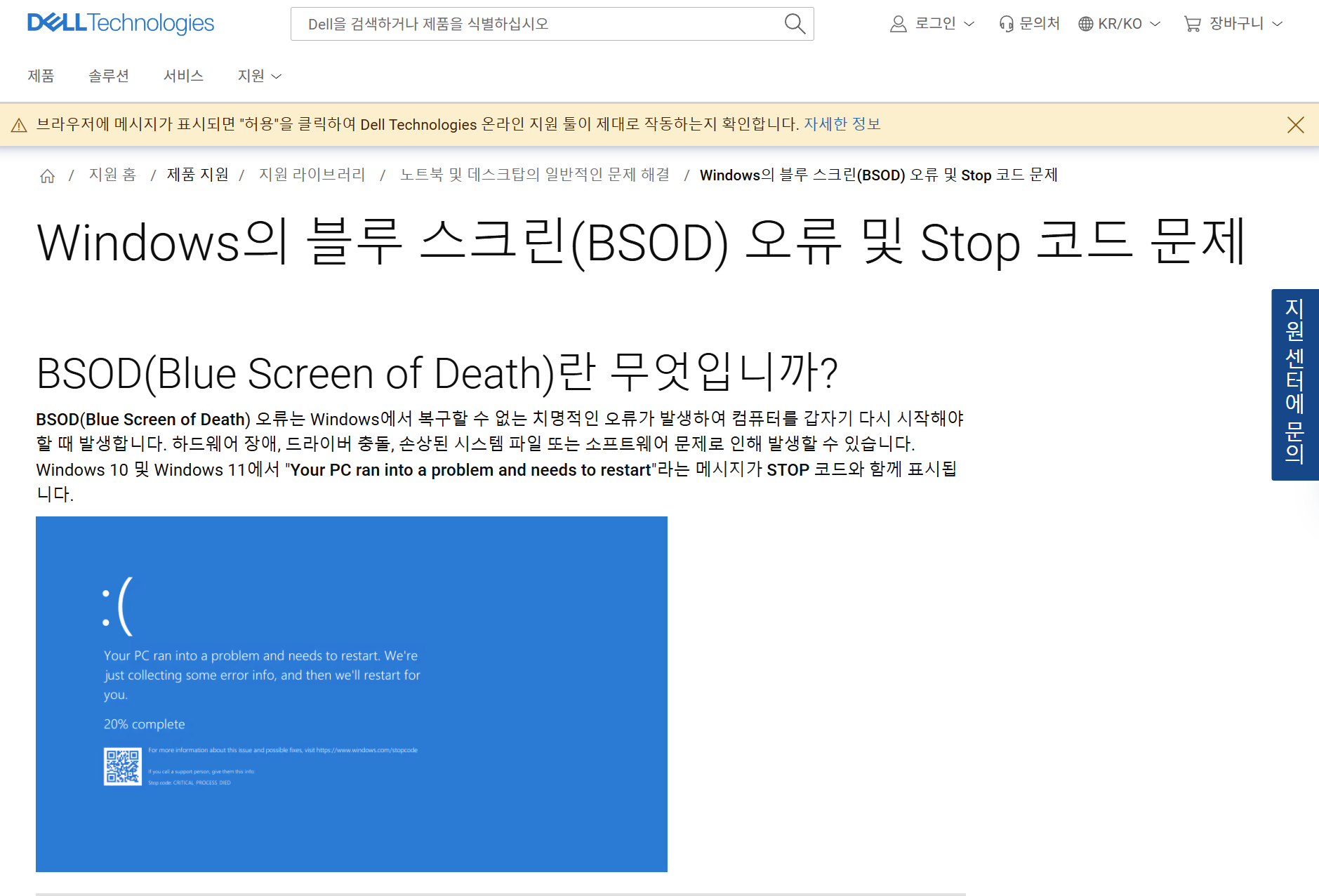
Task: Click the page title Windows의 블루 스크린(BSOD) 오류
Action: click(641, 243)
